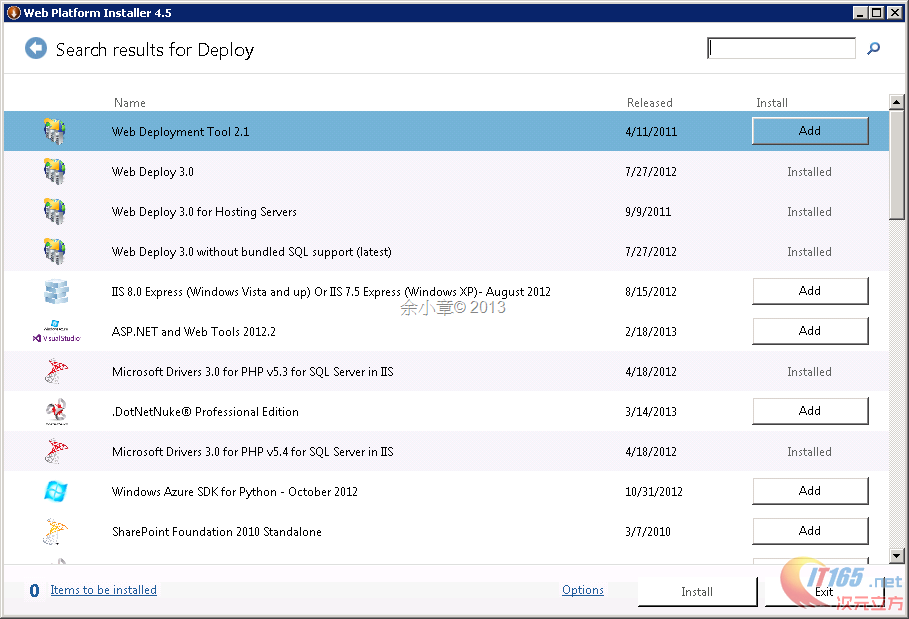Select .DotNetNuke Professional Edition name
This screenshot has height=619, width=909.
205,412
